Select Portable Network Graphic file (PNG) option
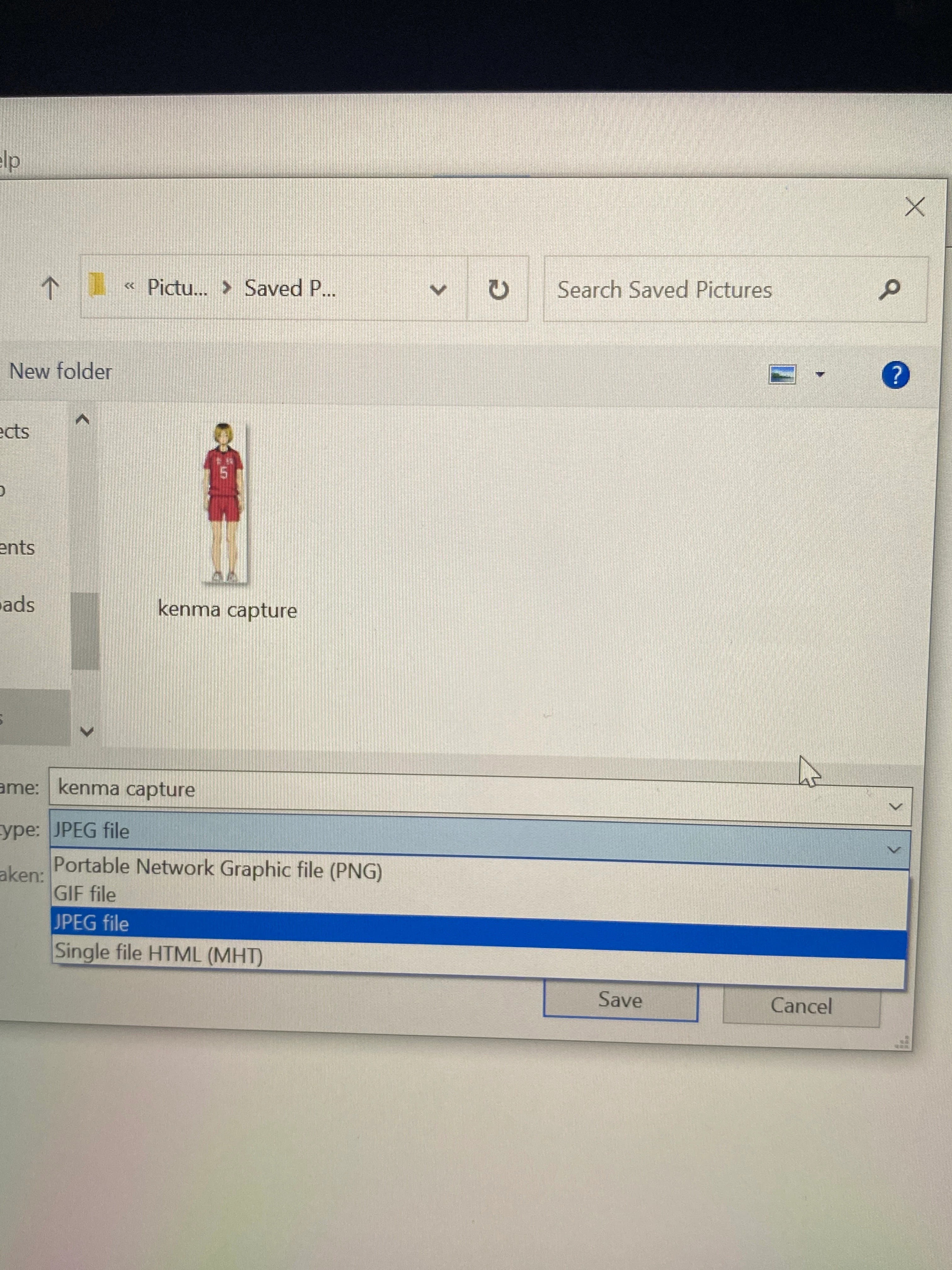 (x=218, y=869)
